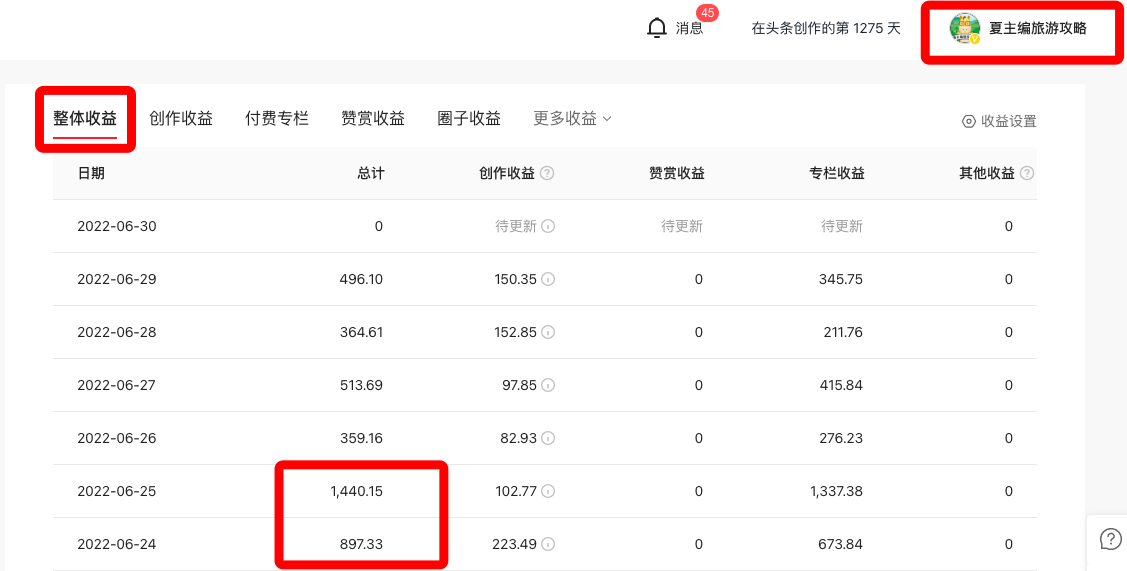Select the 2022-06-24 date cell
Viewport: 1127px width, 571px height.
click(x=117, y=544)
